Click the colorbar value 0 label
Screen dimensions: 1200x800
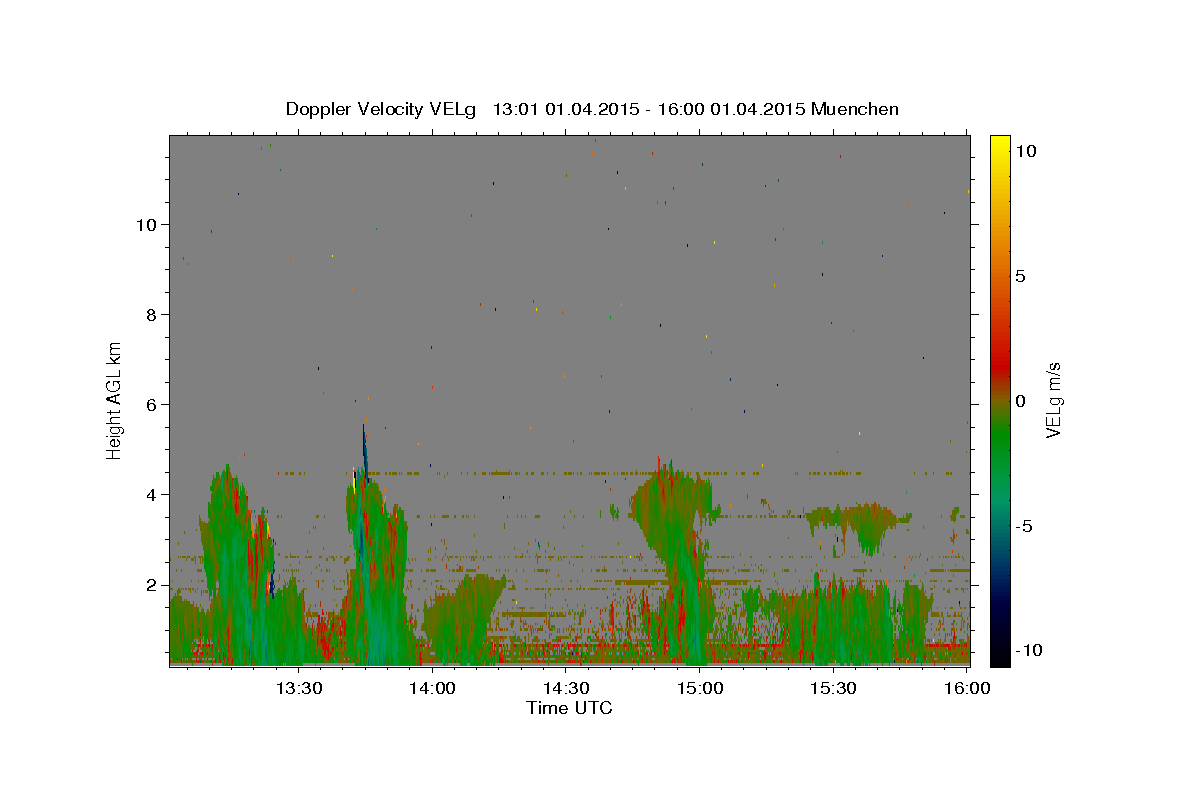pos(1020,401)
